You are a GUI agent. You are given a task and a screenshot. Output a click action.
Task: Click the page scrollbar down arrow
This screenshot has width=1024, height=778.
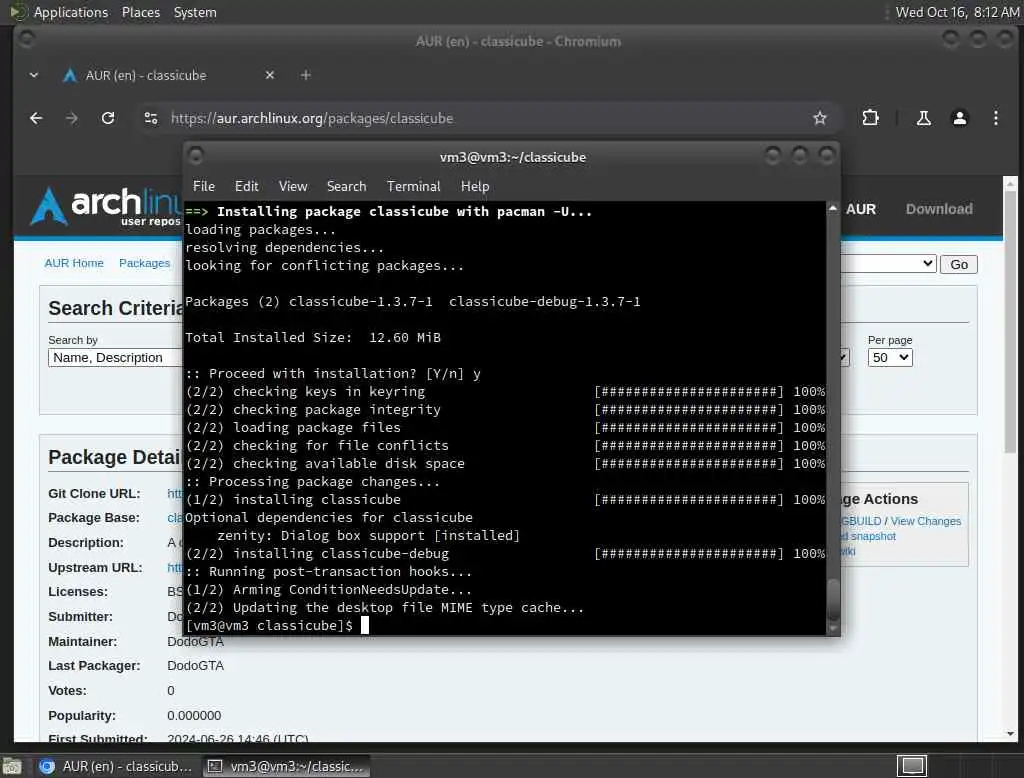point(1010,734)
